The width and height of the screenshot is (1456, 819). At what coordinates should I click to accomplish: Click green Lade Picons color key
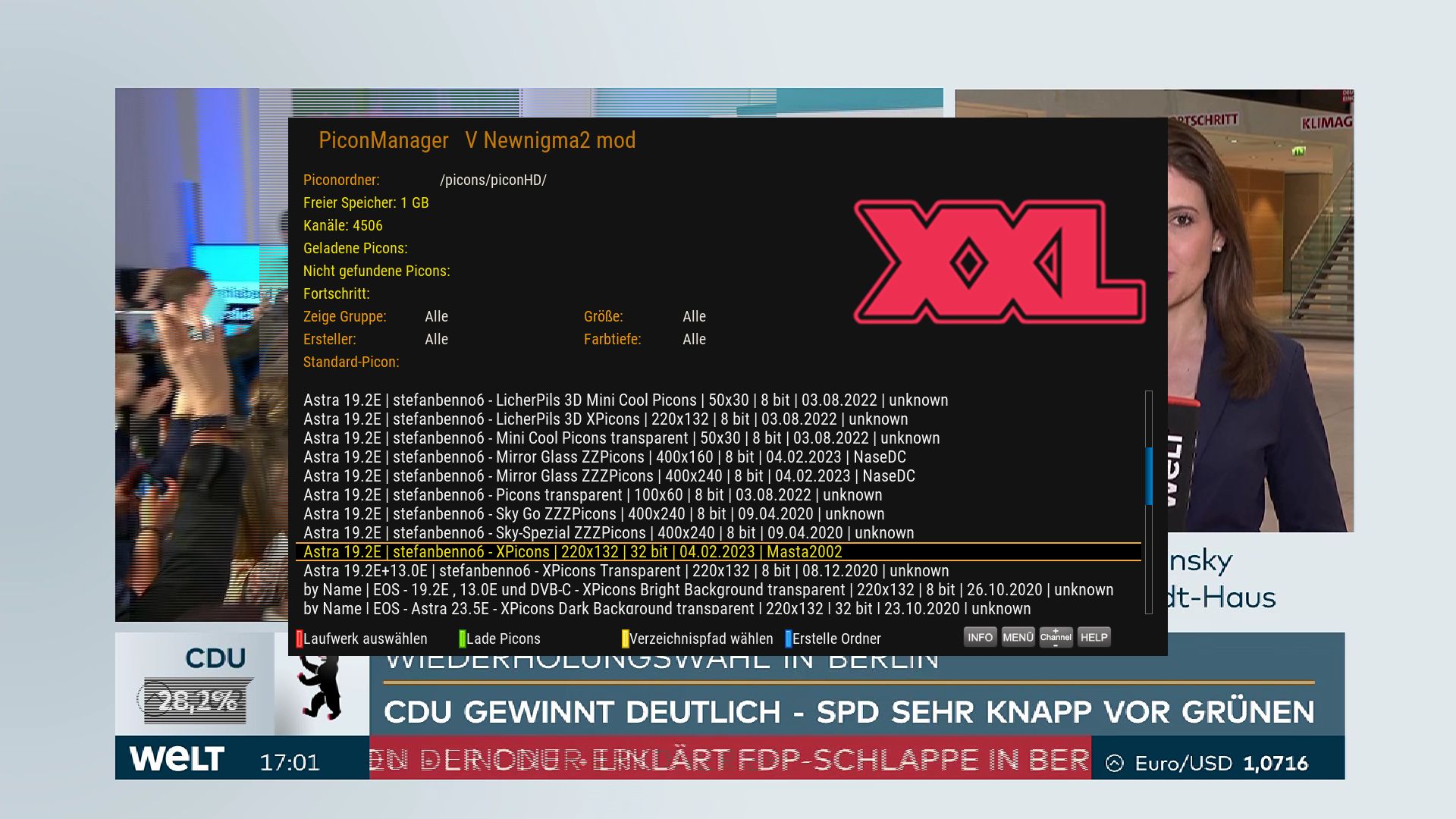point(500,639)
